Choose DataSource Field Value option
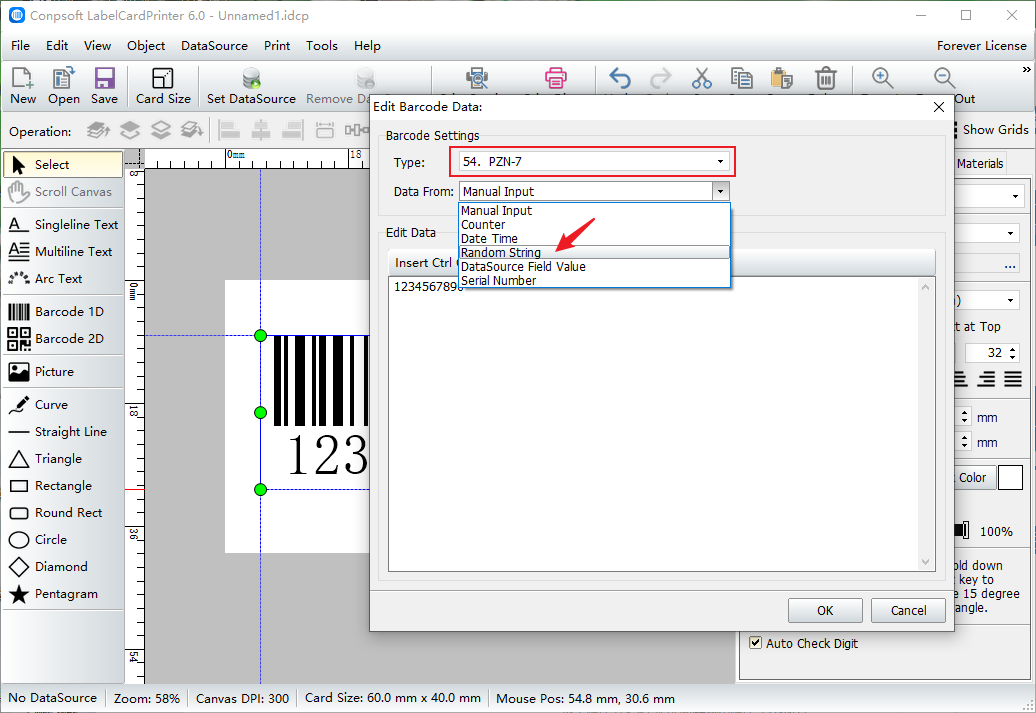The image size is (1036, 713). click(594, 266)
